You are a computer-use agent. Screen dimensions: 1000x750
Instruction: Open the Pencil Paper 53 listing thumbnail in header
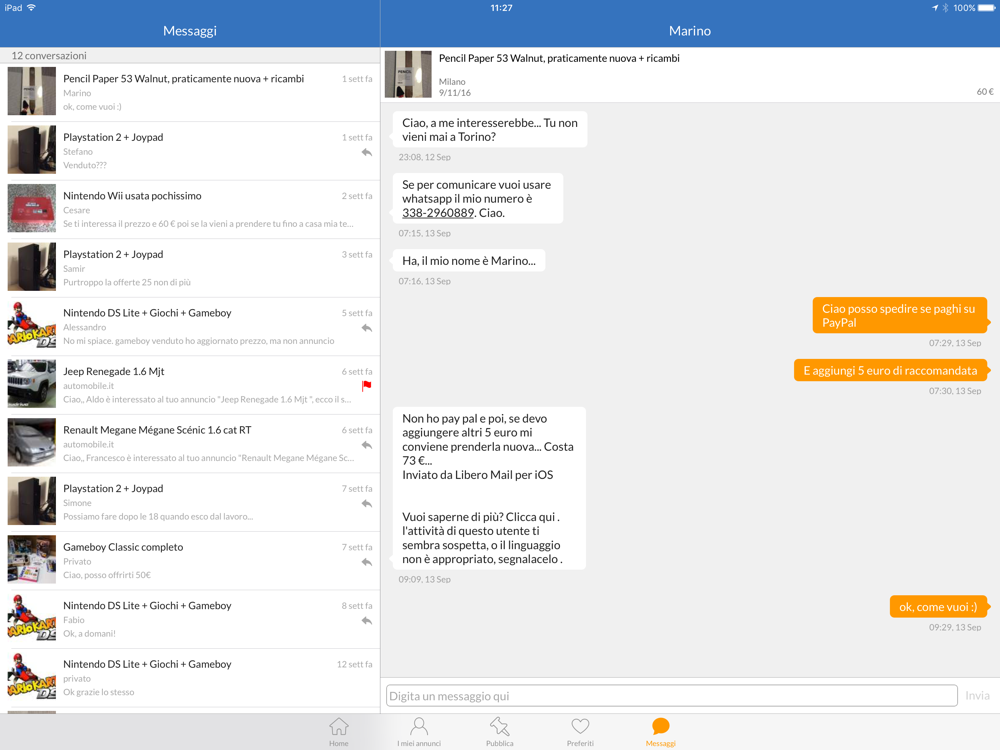pos(408,74)
